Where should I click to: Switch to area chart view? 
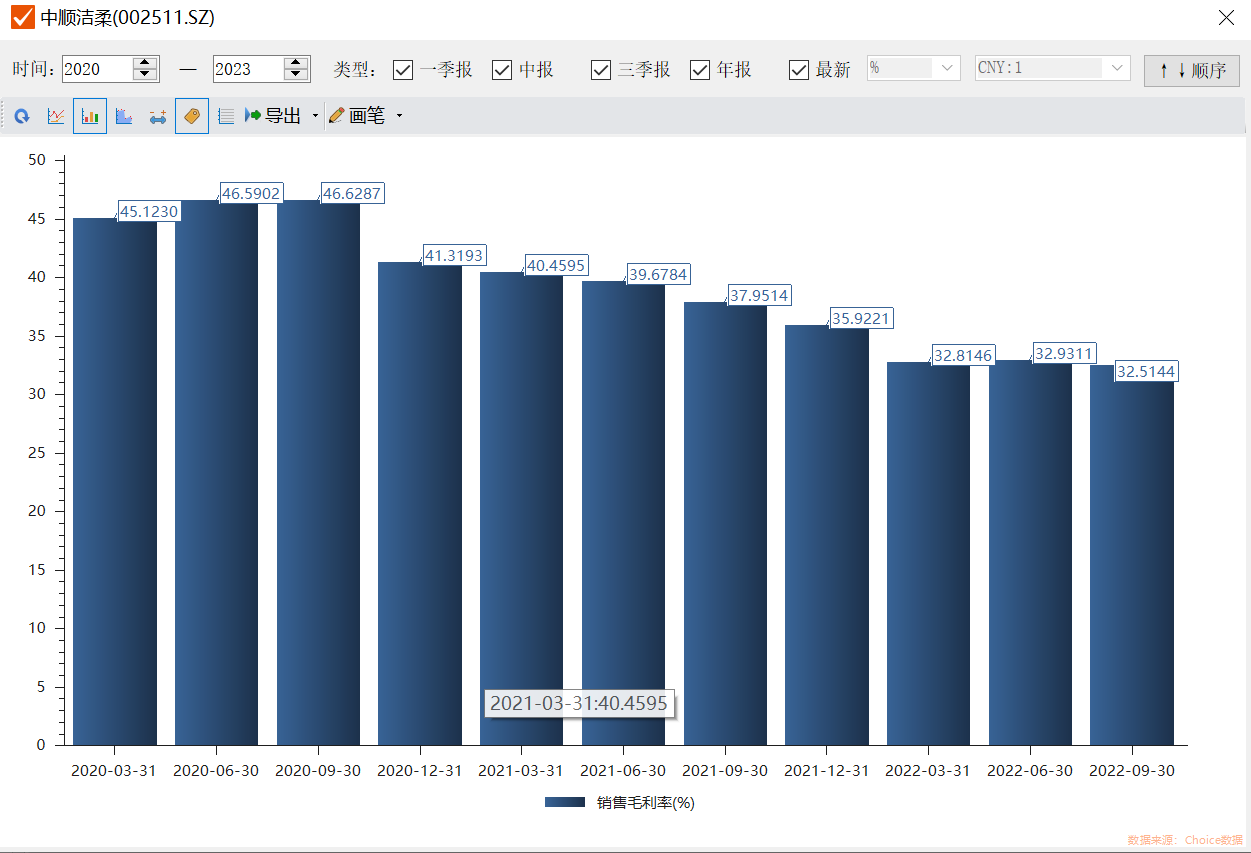click(x=124, y=117)
